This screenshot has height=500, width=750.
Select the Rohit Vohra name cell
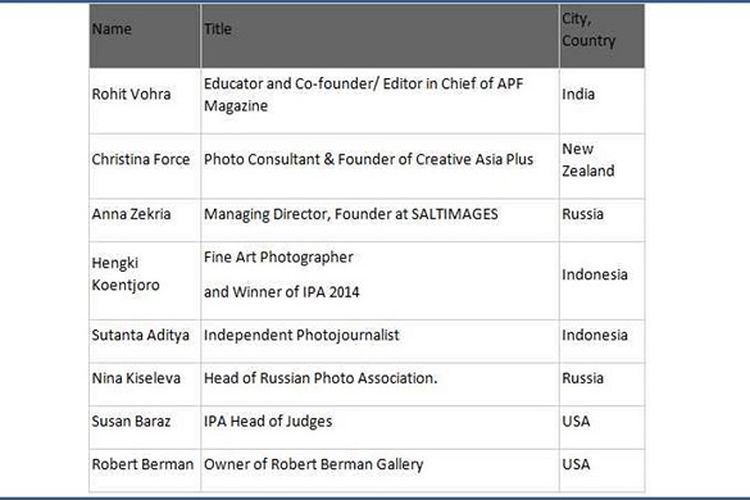click(132, 95)
